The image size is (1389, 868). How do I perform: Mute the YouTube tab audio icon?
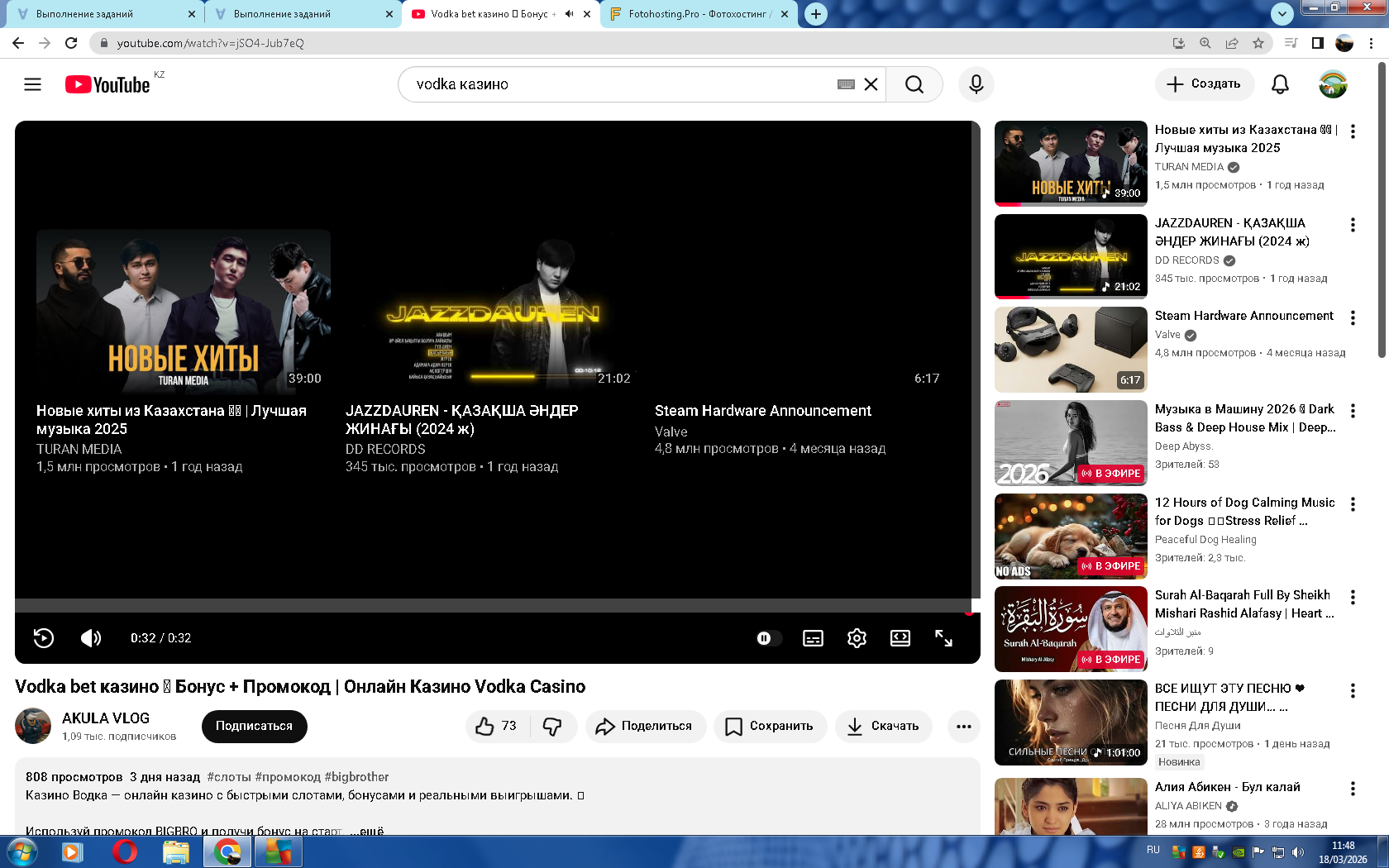[569, 14]
